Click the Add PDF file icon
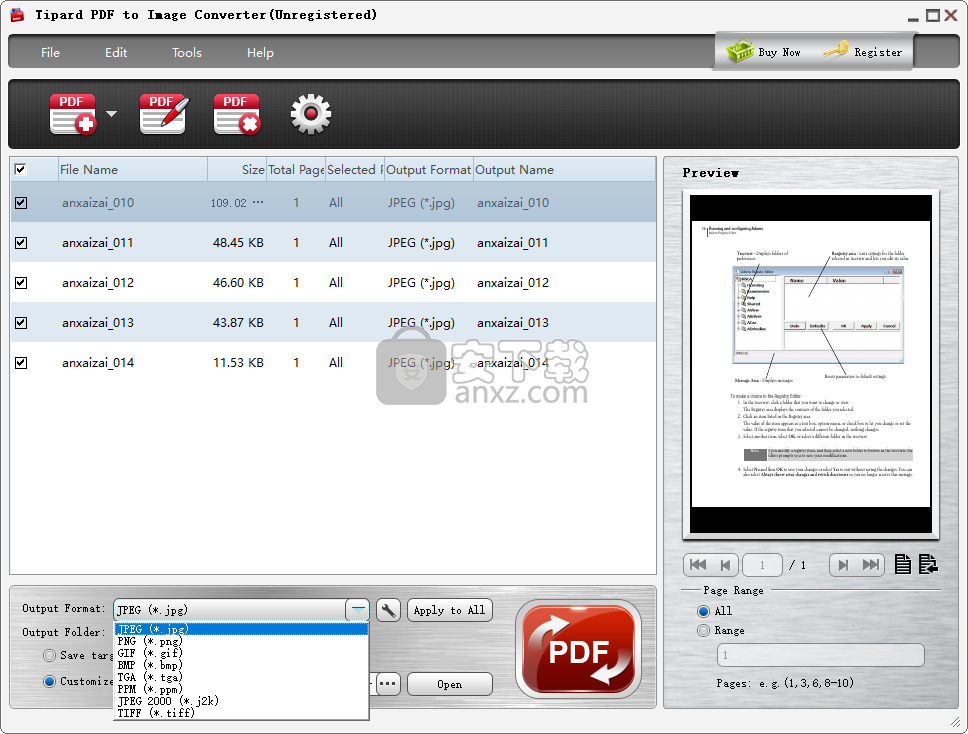 click(x=73, y=114)
